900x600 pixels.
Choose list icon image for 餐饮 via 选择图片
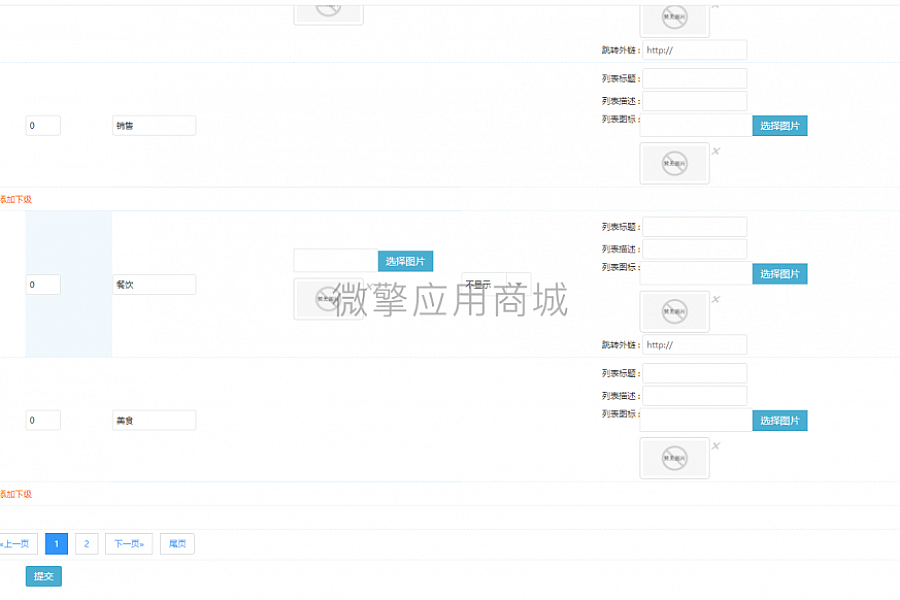(x=779, y=274)
